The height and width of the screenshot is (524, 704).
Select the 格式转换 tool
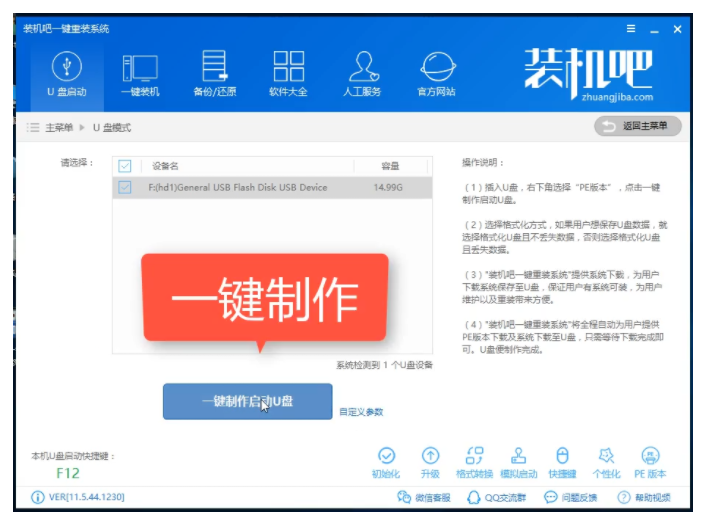(474, 462)
